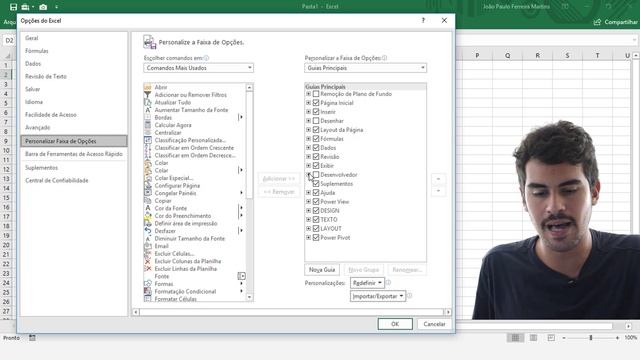Viewport: 640px width, 360px height.
Task: Switch to page layout view icon in status bar
Action: click(x=533, y=338)
